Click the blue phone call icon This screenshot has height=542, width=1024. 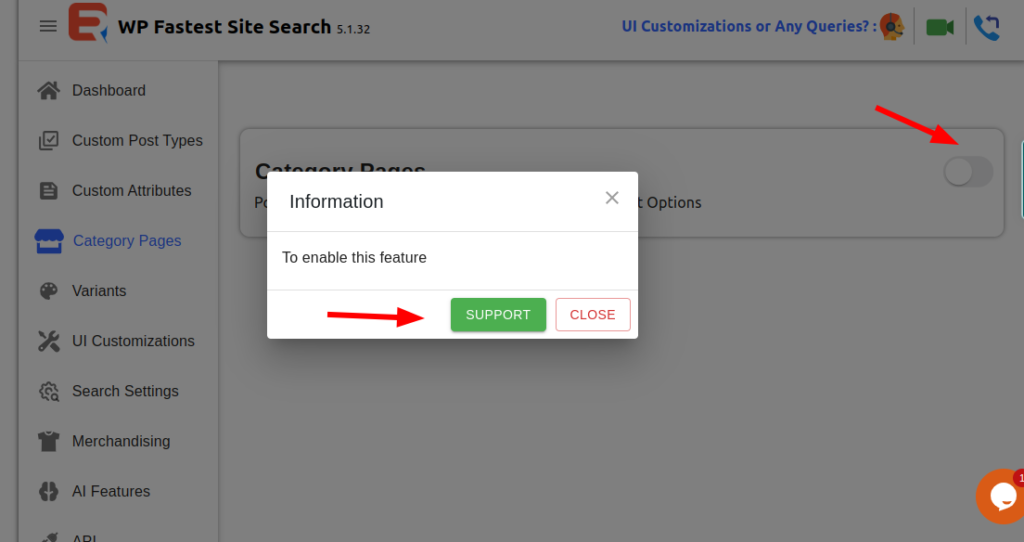(986, 27)
